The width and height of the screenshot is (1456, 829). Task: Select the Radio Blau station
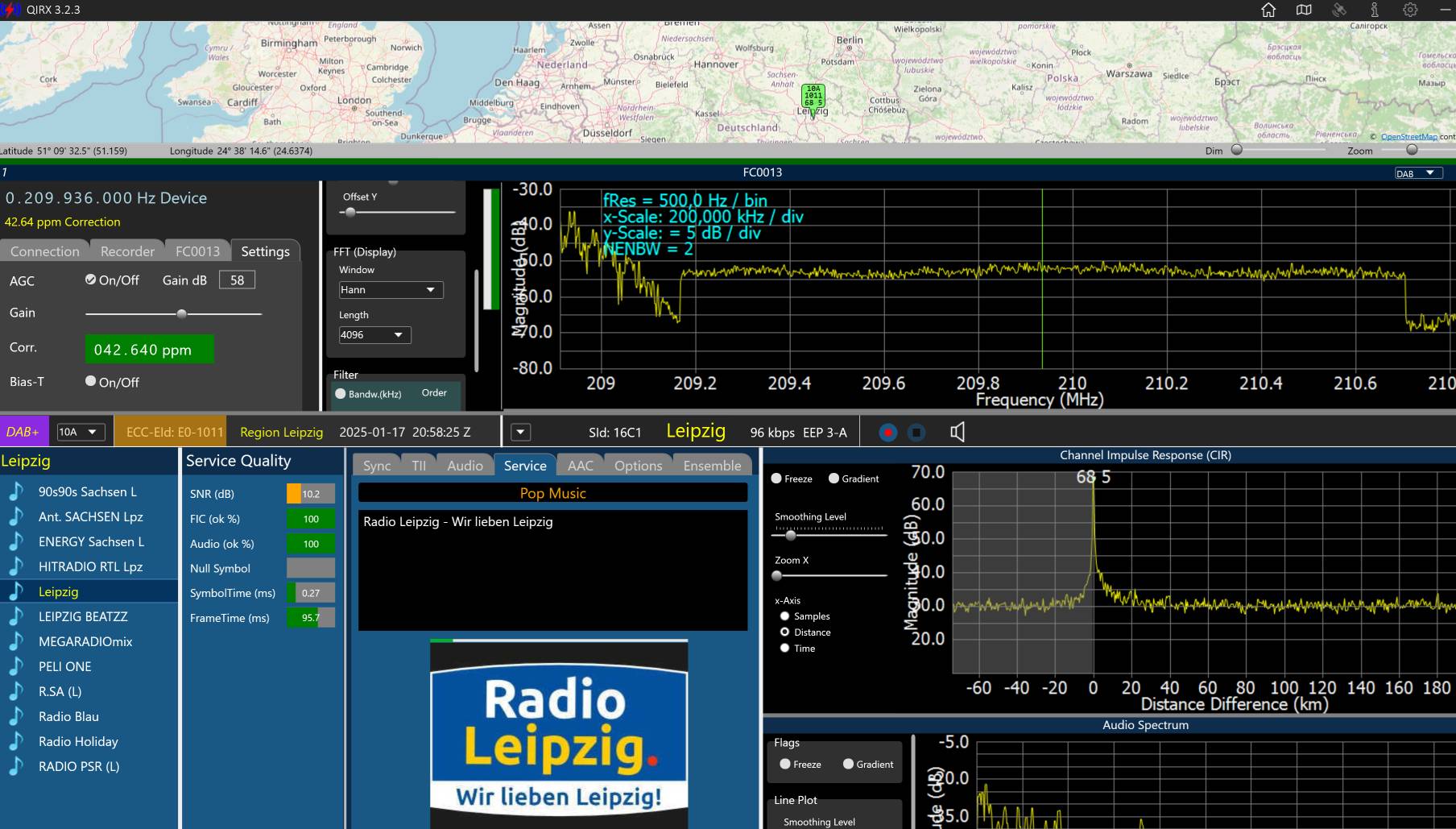coord(68,716)
